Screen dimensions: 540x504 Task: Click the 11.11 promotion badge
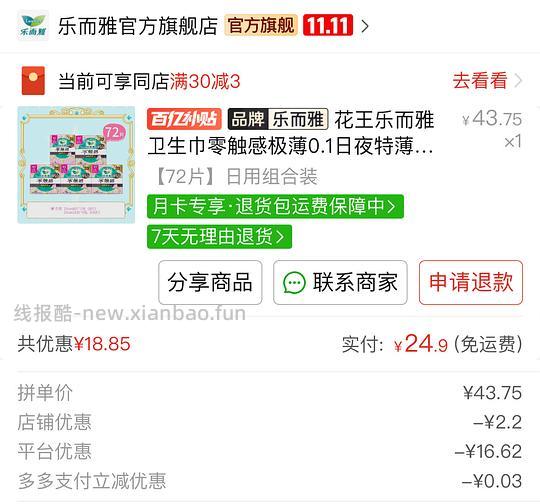click(x=328, y=25)
